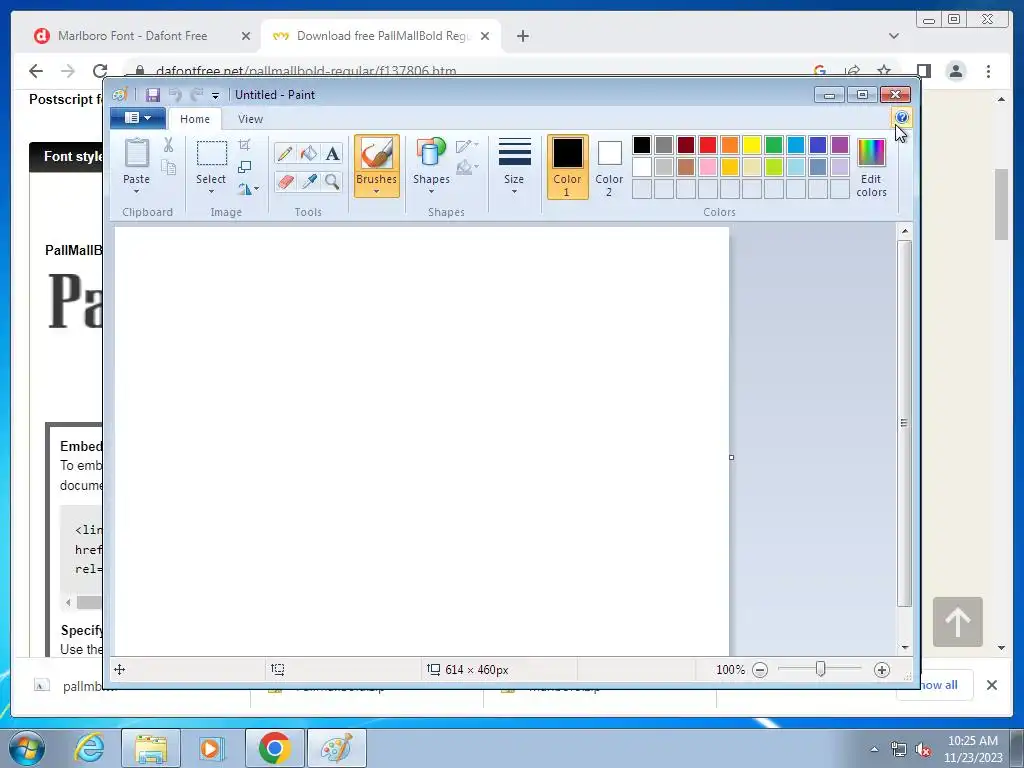Open a new Chrome tab
The width and height of the screenshot is (1024, 768).
(522, 36)
